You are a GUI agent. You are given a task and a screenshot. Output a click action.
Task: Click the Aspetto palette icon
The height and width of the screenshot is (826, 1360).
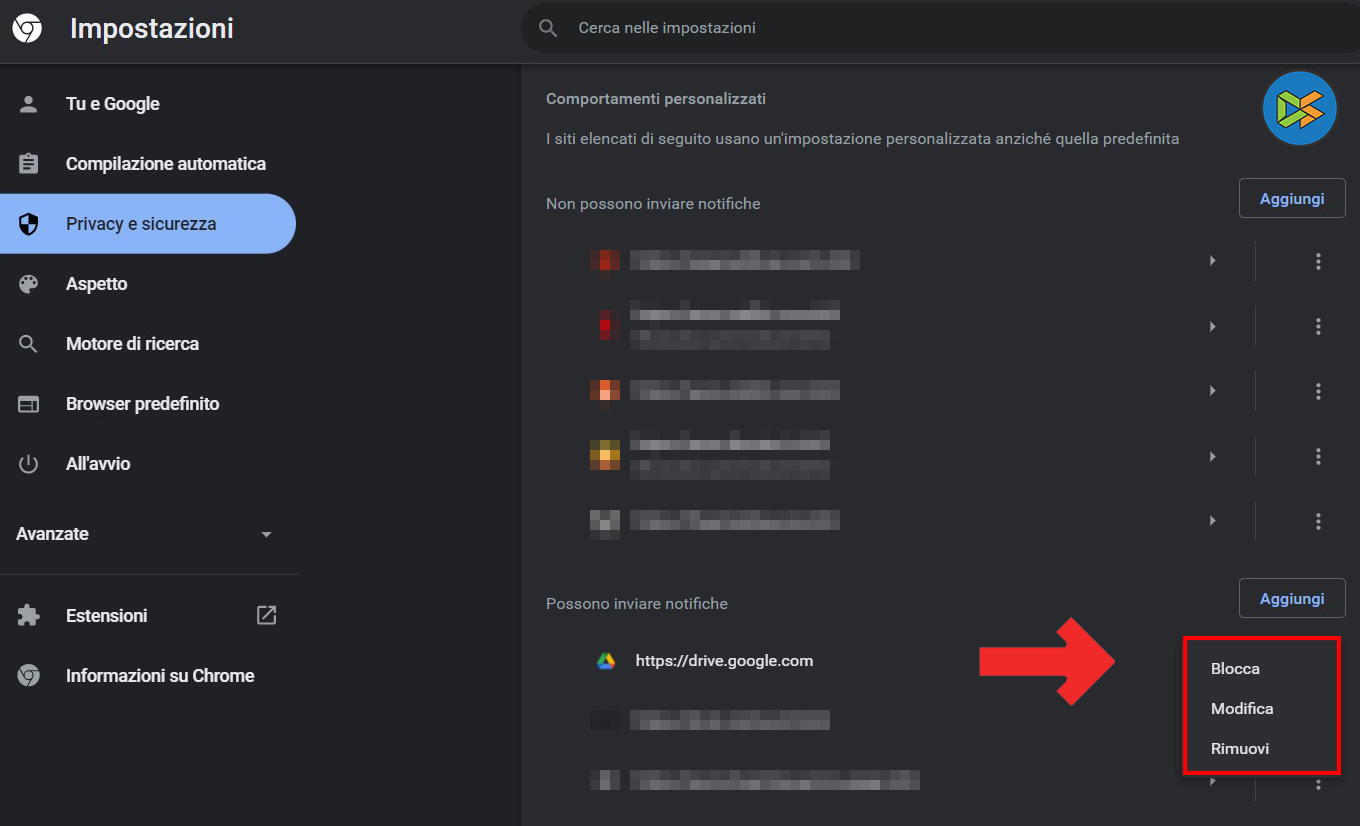(x=29, y=284)
